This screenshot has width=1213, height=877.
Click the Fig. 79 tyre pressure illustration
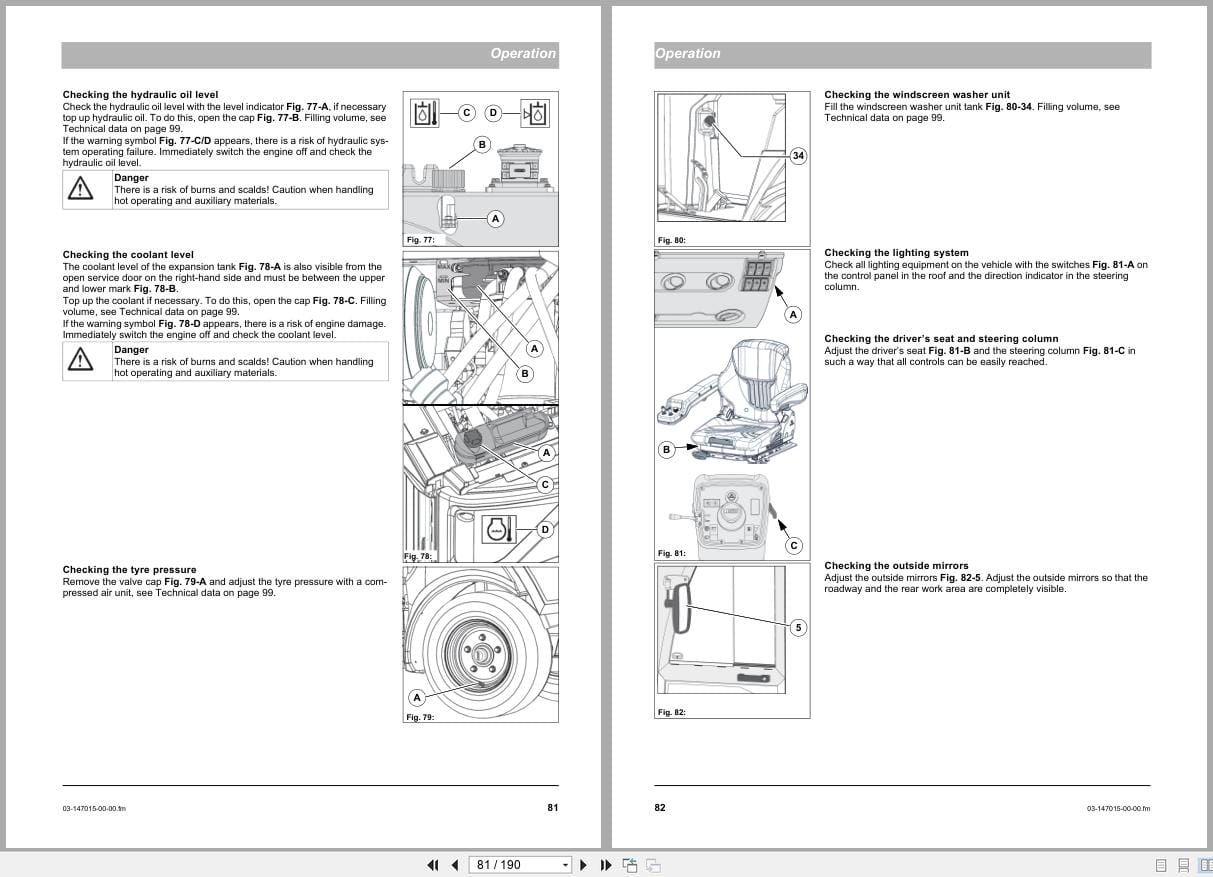[480, 643]
